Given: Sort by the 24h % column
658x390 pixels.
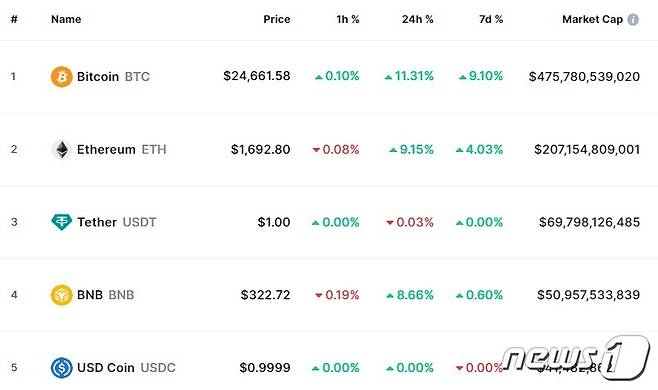Looking at the screenshot, I should coord(418,19).
